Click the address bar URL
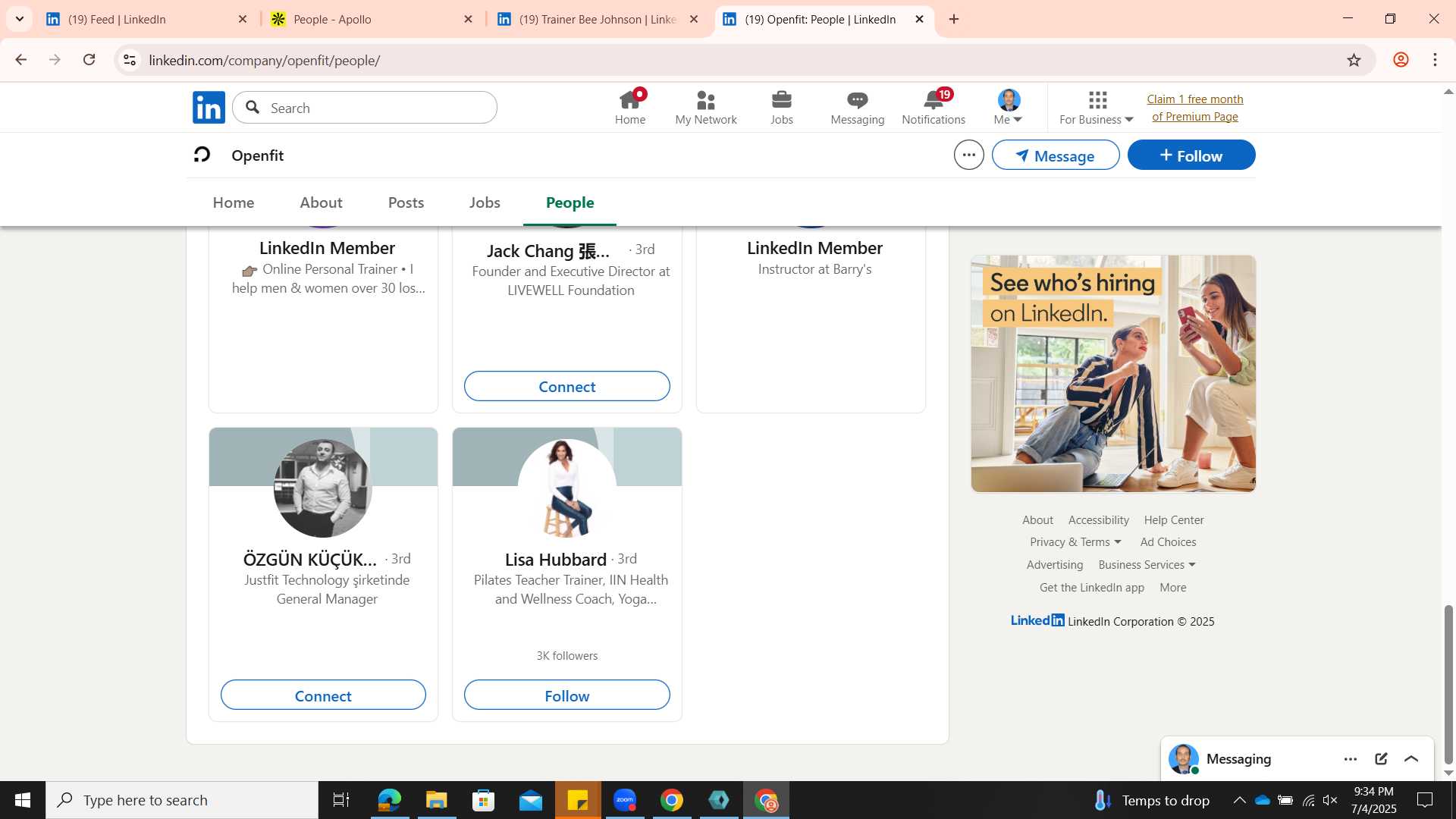The image size is (1456, 819). click(x=264, y=60)
